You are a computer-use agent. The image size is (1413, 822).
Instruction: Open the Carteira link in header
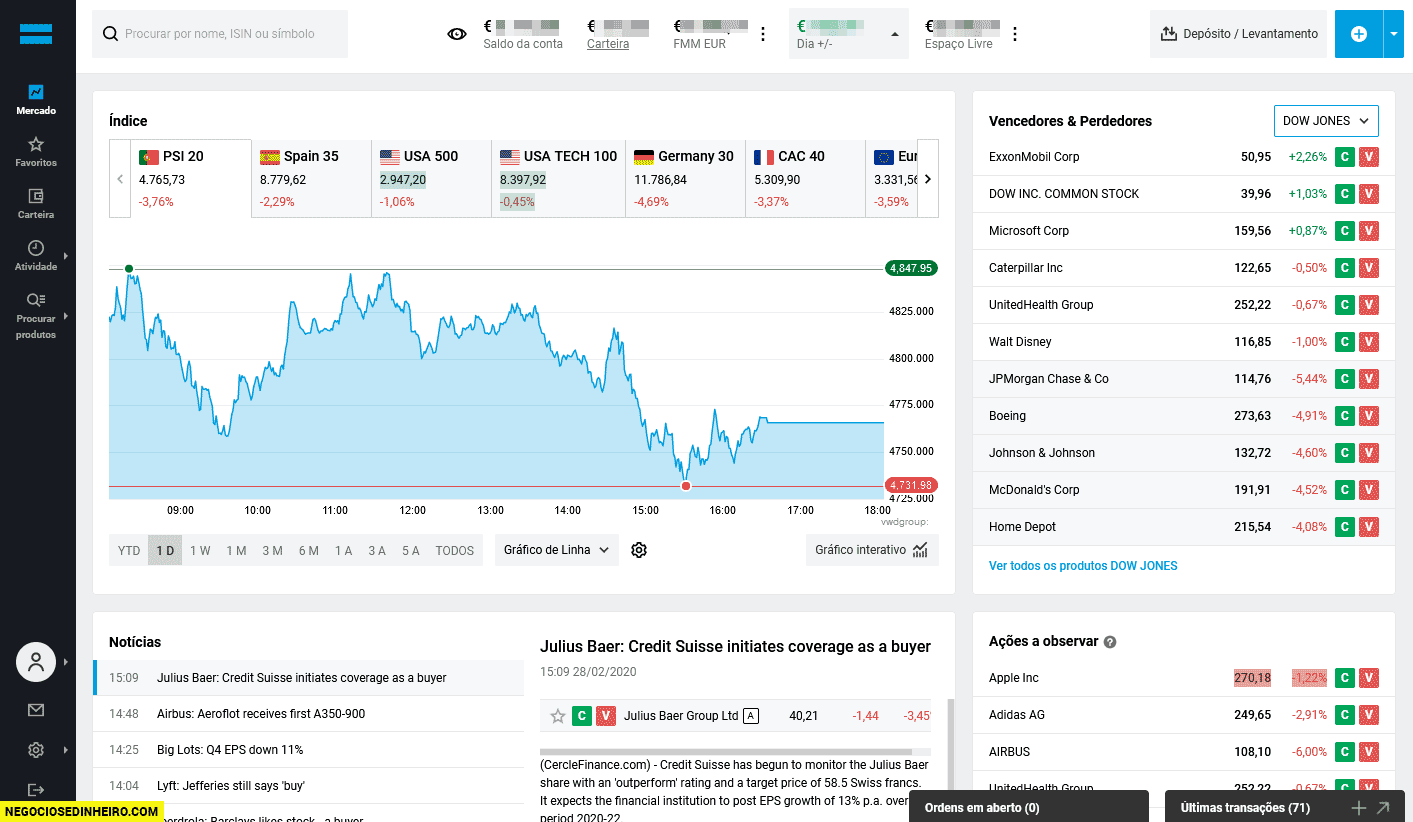click(608, 44)
